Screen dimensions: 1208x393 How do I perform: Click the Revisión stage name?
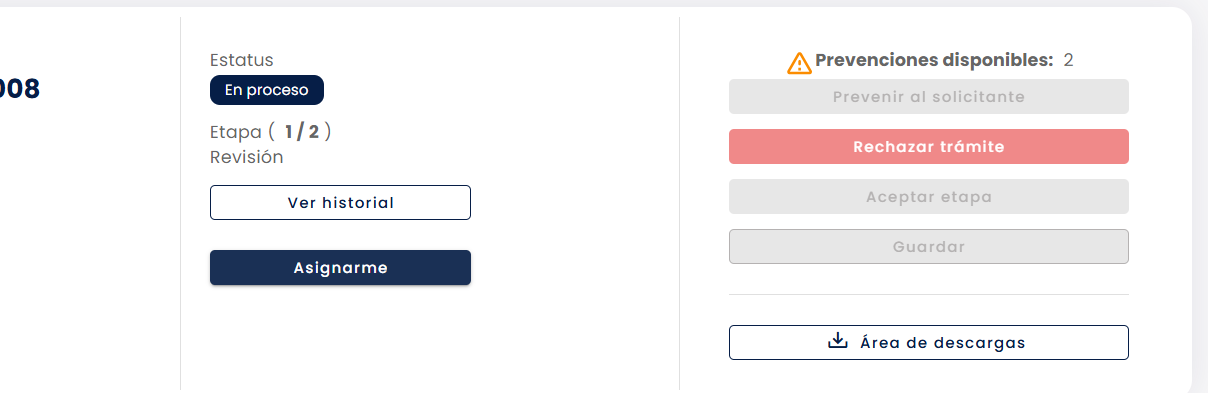(x=247, y=157)
